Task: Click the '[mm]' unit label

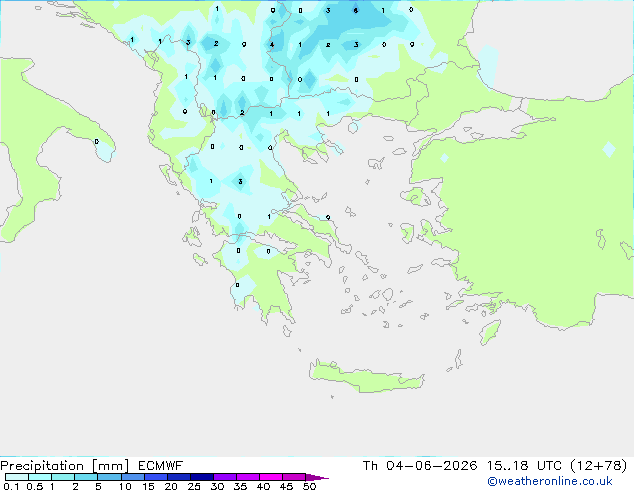Action: point(110,466)
